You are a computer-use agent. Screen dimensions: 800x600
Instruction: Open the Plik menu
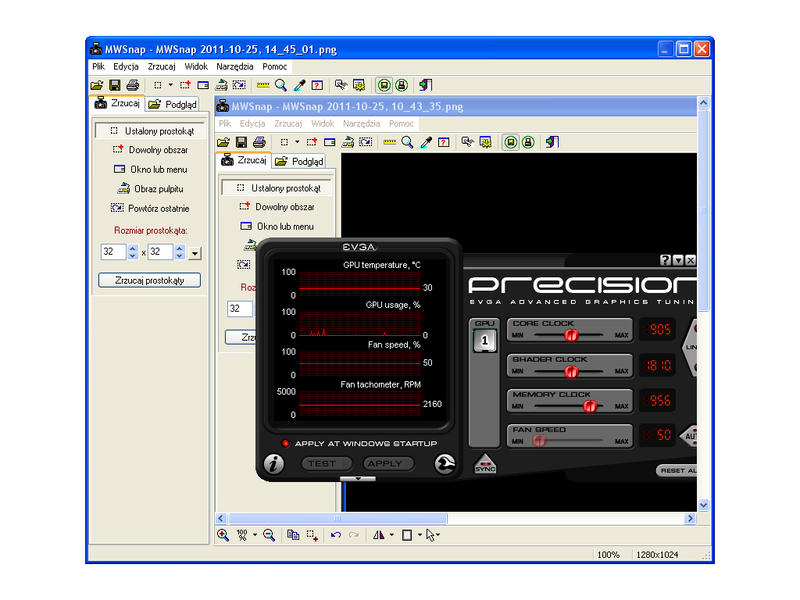[98, 66]
